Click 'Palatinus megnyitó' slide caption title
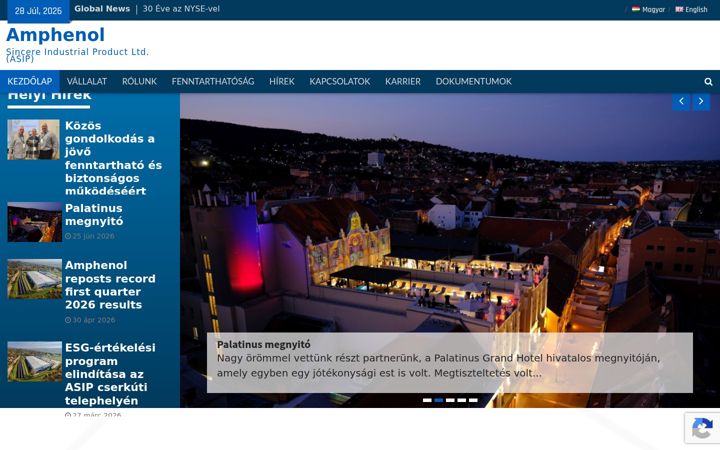 264,344
